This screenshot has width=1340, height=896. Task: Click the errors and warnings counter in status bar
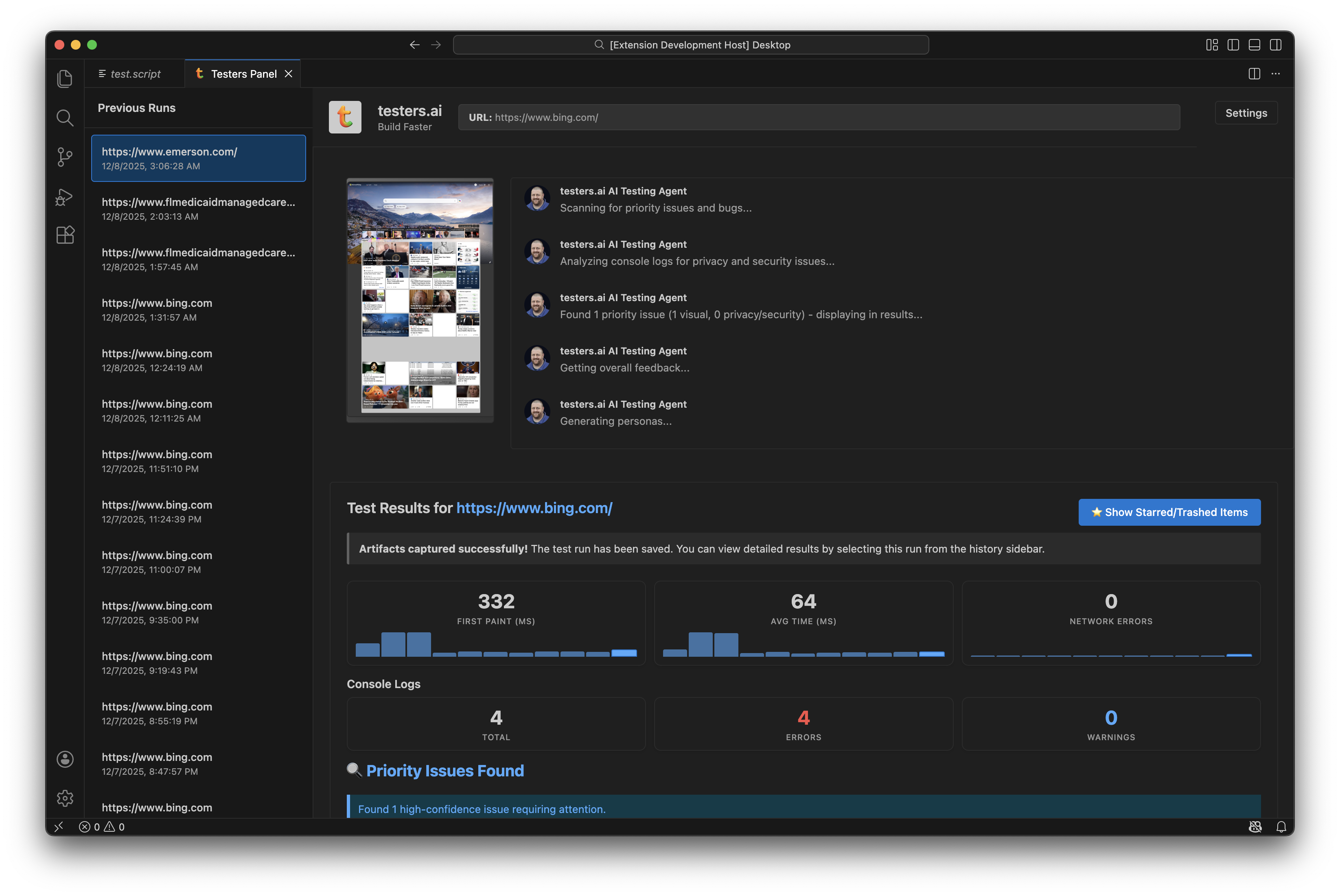tap(102, 826)
